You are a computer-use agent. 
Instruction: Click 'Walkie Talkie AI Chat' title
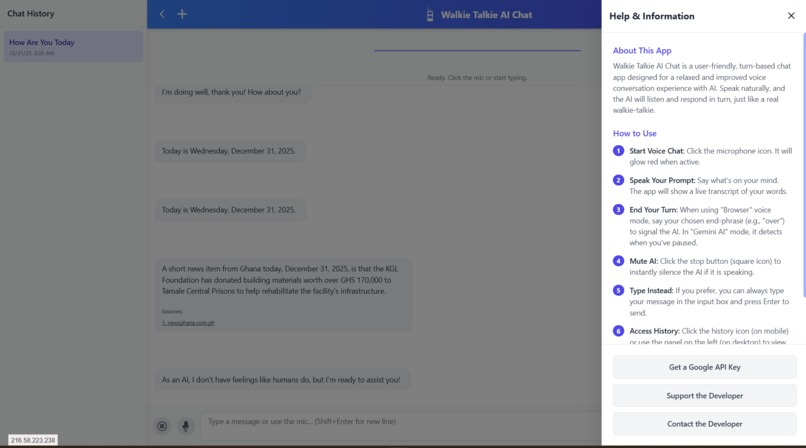click(486, 15)
